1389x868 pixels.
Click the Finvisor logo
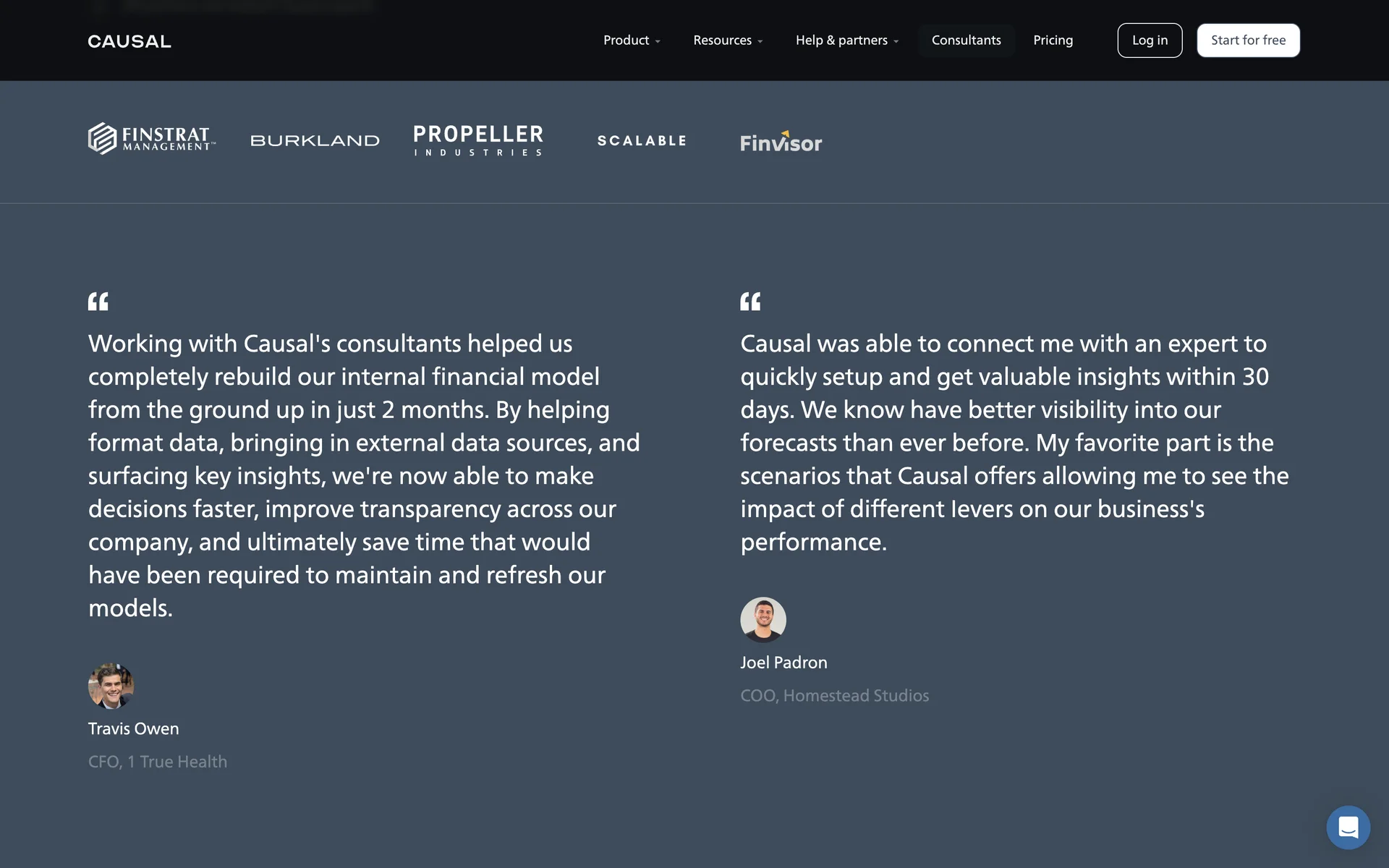(x=781, y=142)
